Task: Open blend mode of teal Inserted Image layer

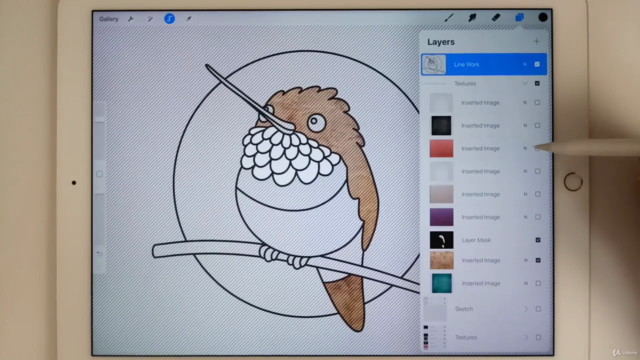Action: point(526,283)
